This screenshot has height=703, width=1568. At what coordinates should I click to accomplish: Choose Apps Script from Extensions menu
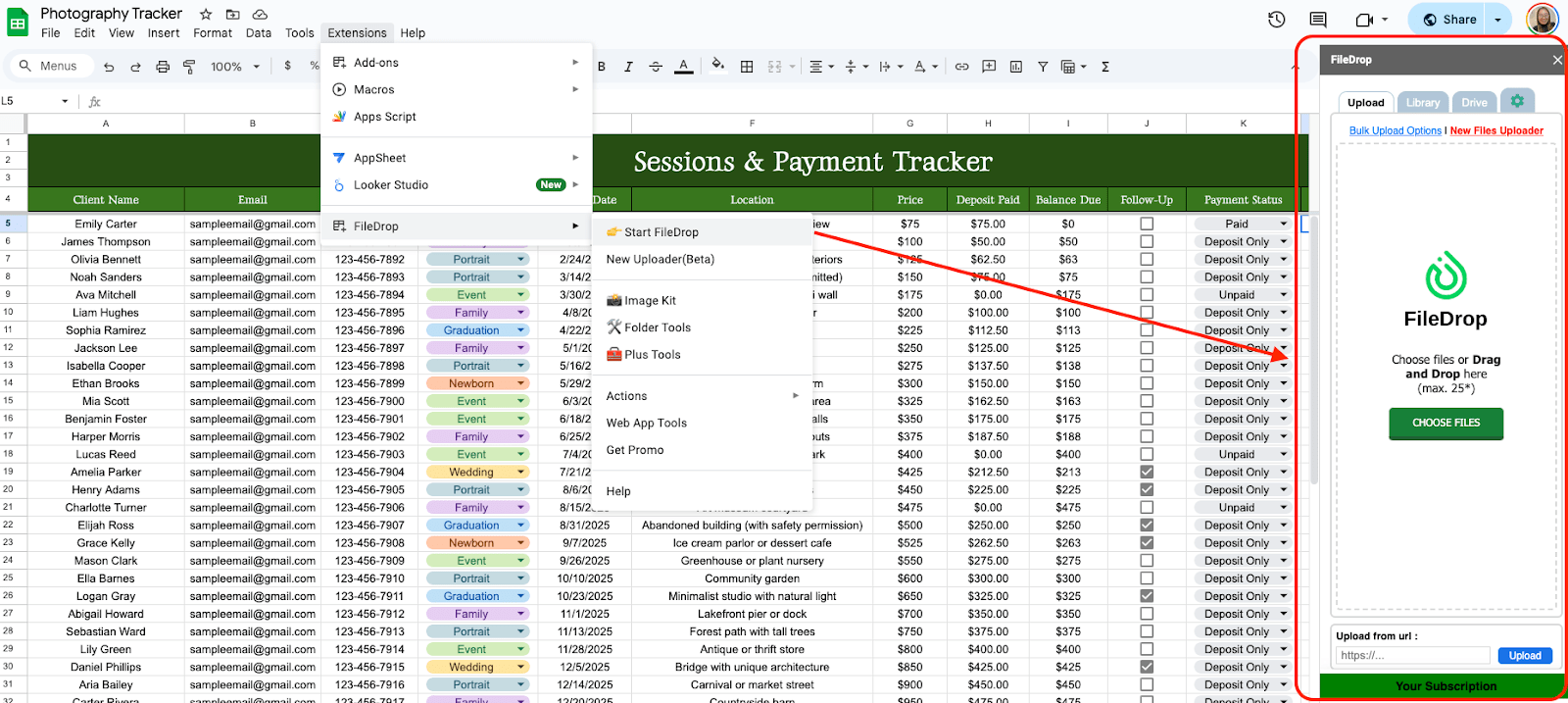tap(457, 116)
